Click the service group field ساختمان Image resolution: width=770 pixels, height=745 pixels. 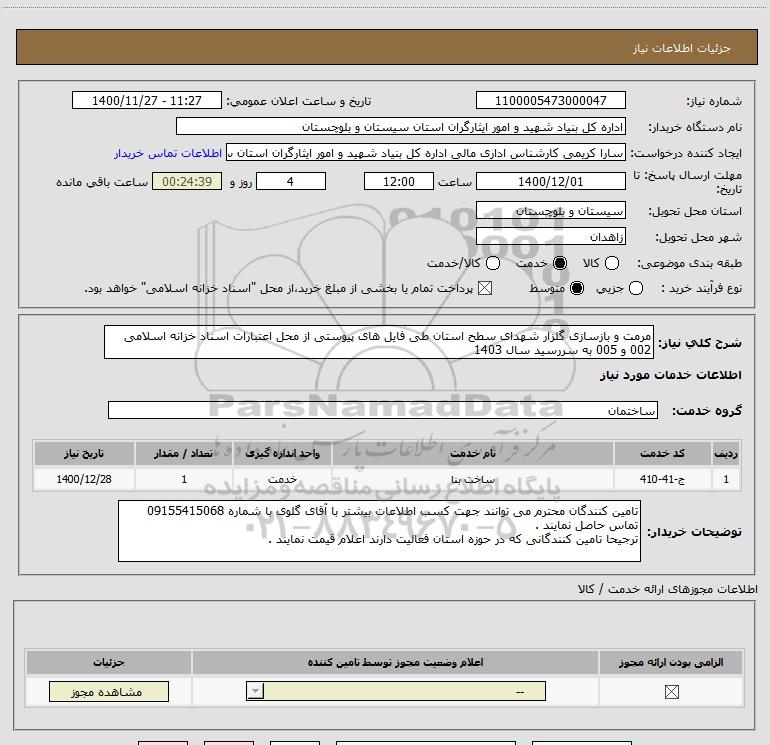coord(383,411)
